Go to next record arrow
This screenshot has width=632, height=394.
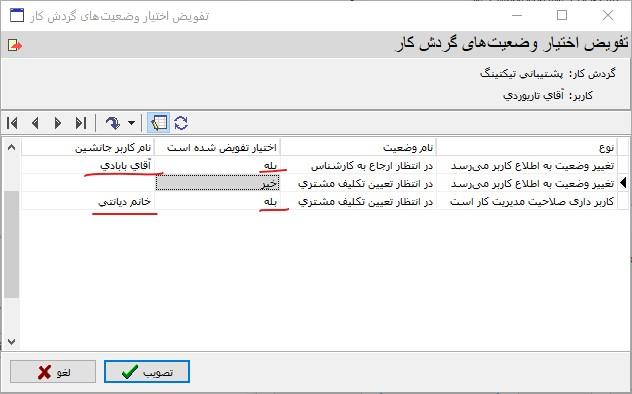pyautogui.click(x=58, y=123)
